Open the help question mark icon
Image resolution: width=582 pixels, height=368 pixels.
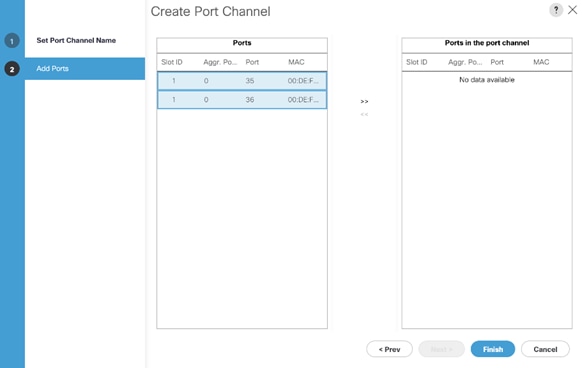(556, 10)
